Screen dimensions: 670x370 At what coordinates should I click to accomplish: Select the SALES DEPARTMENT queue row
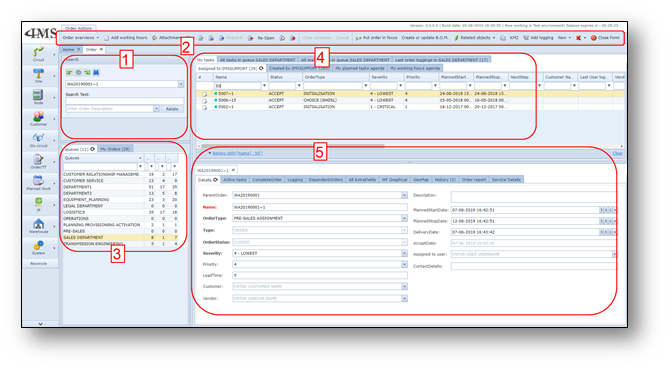[120, 238]
